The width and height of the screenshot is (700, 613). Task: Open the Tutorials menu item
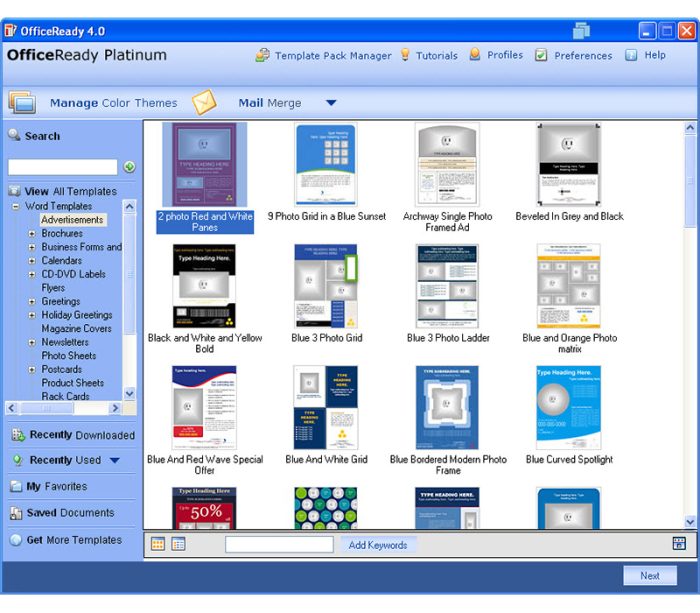[x=437, y=55]
